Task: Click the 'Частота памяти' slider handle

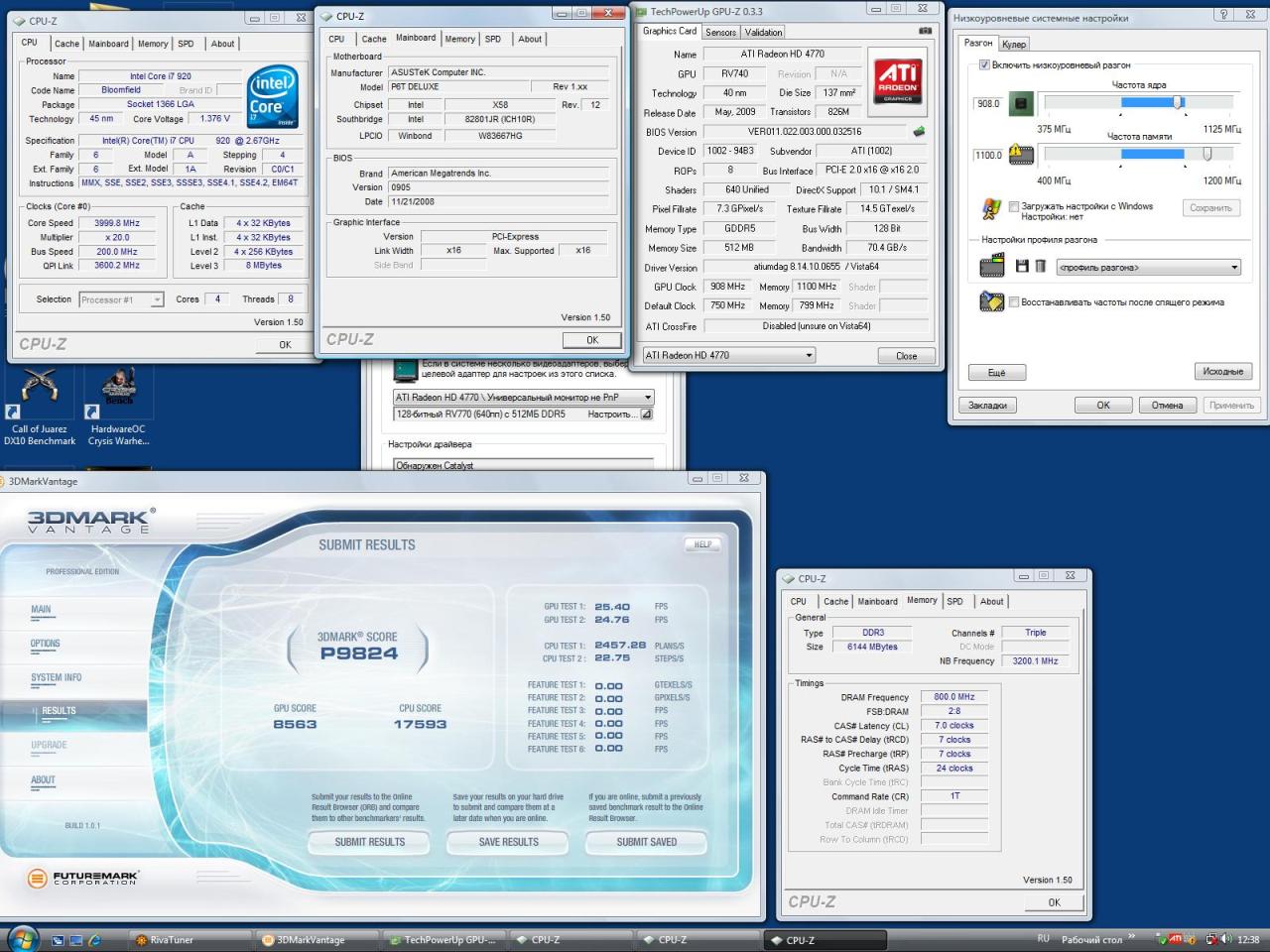Action: (x=1207, y=154)
